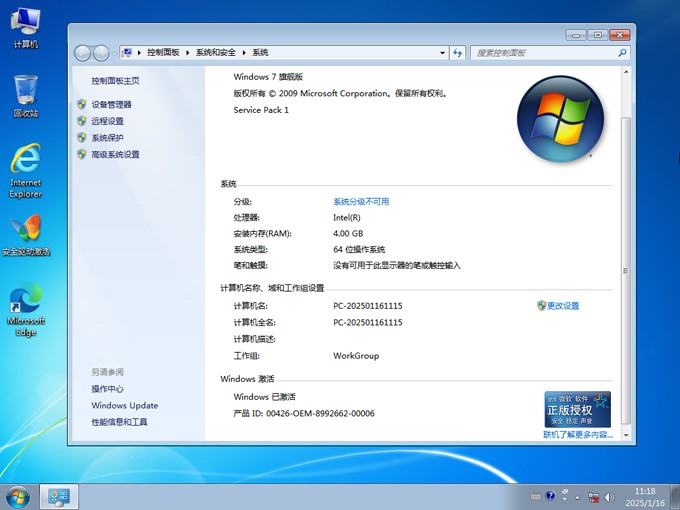Open 系统保护 in the sidebar
This screenshot has height=510, width=680.
click(x=108, y=138)
